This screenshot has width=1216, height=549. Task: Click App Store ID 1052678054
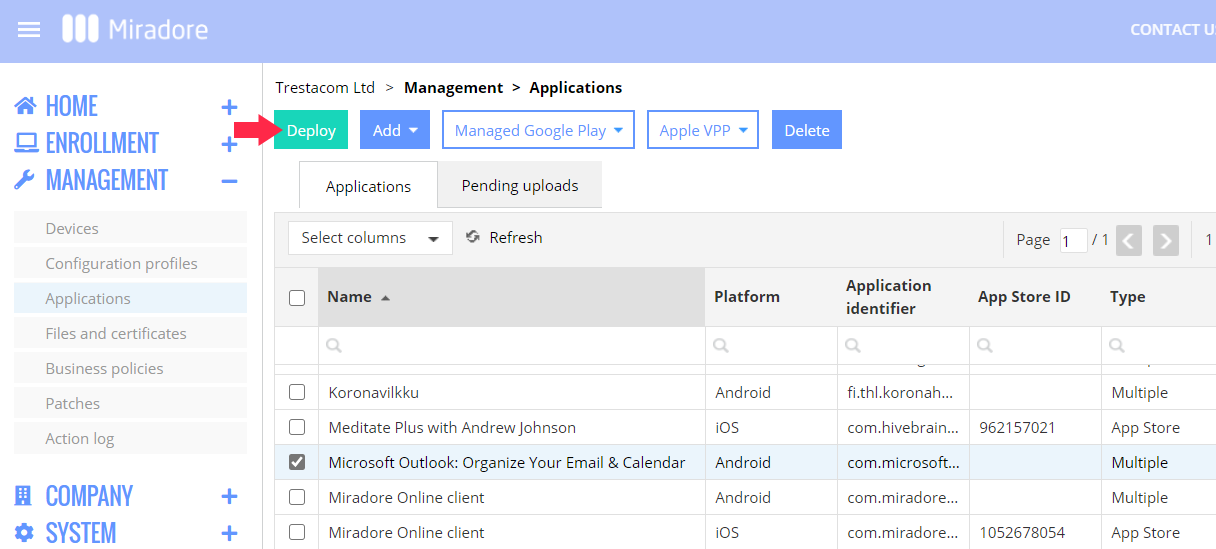(1021, 532)
